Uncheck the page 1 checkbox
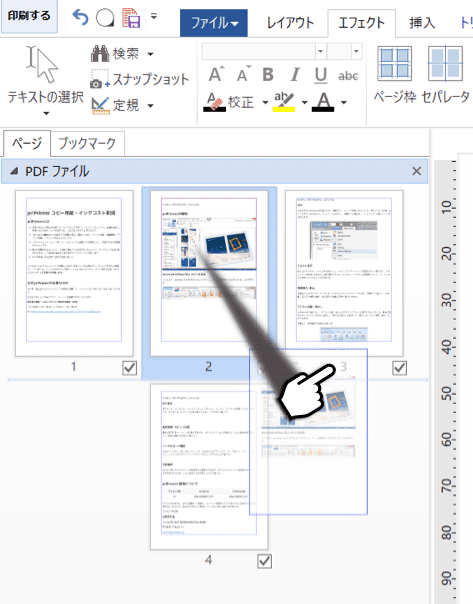The width and height of the screenshot is (473, 604). (129, 368)
